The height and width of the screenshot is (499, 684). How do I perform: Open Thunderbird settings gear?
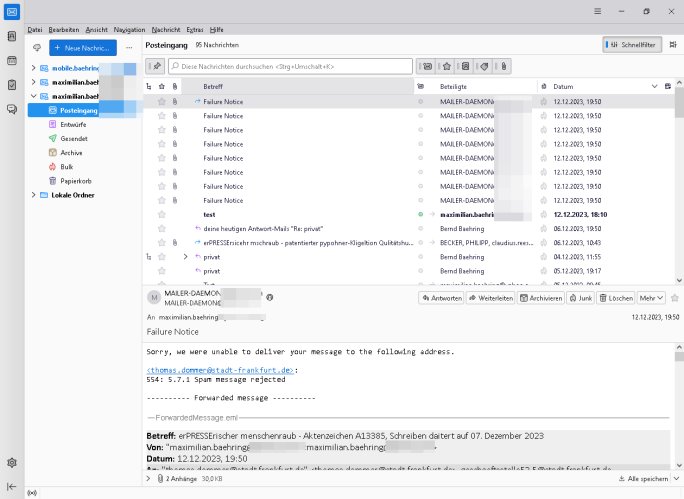pos(12,462)
